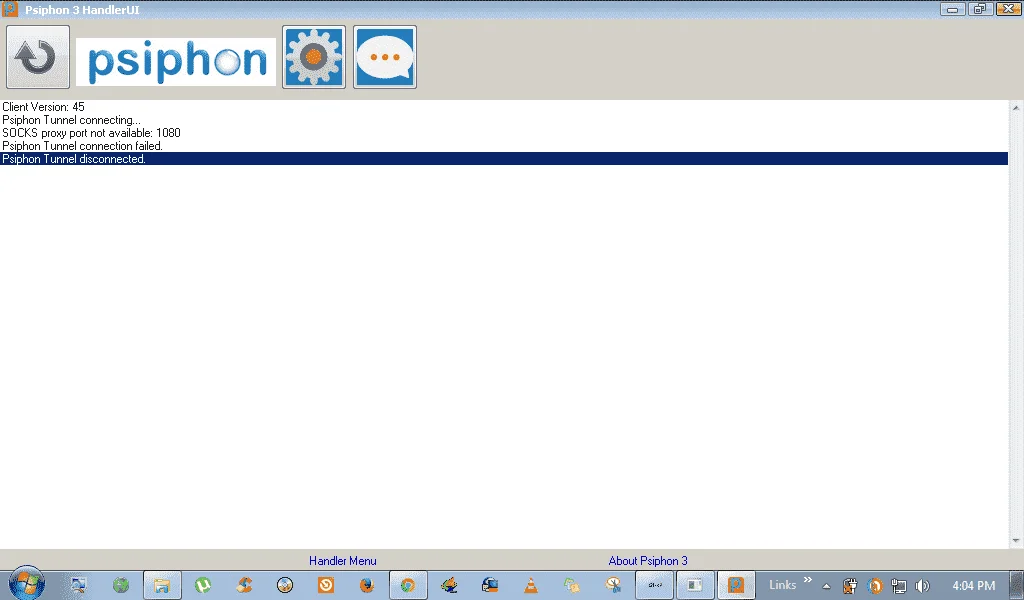Restore down the Psiphon window
The width and height of the screenshot is (1024, 600).
click(980, 9)
